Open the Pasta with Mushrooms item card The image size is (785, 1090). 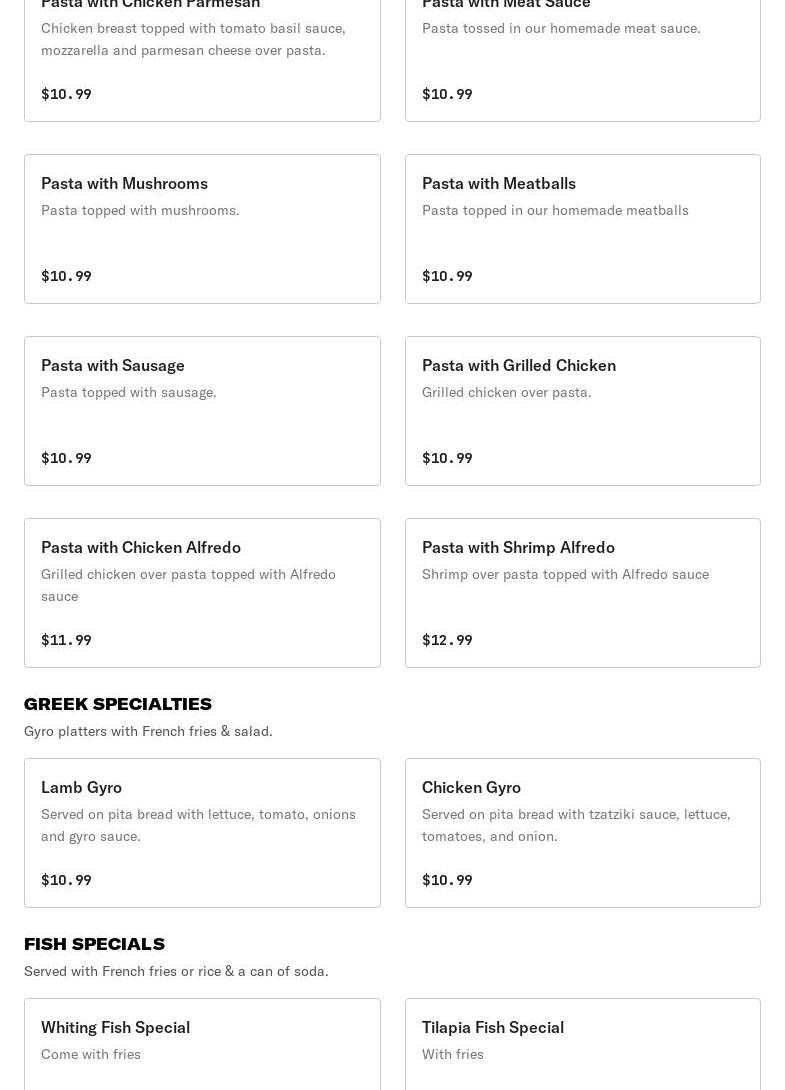pos(202,229)
